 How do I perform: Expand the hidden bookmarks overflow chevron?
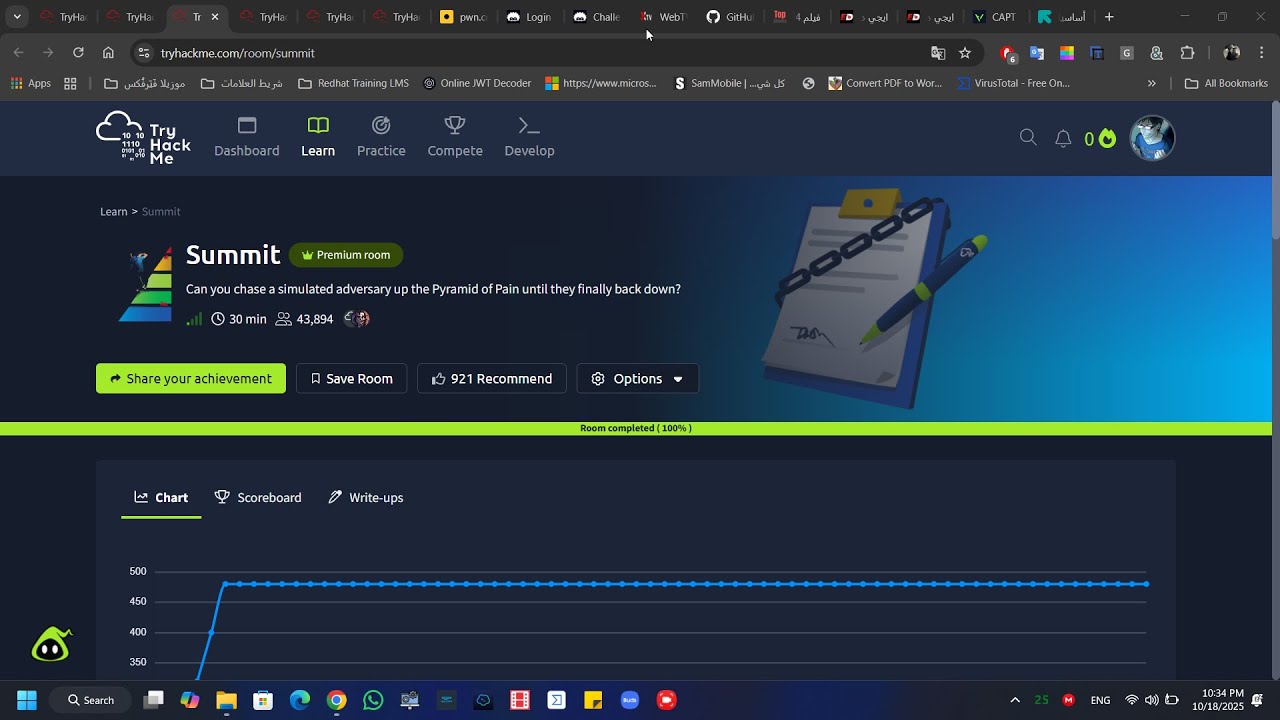click(1152, 84)
